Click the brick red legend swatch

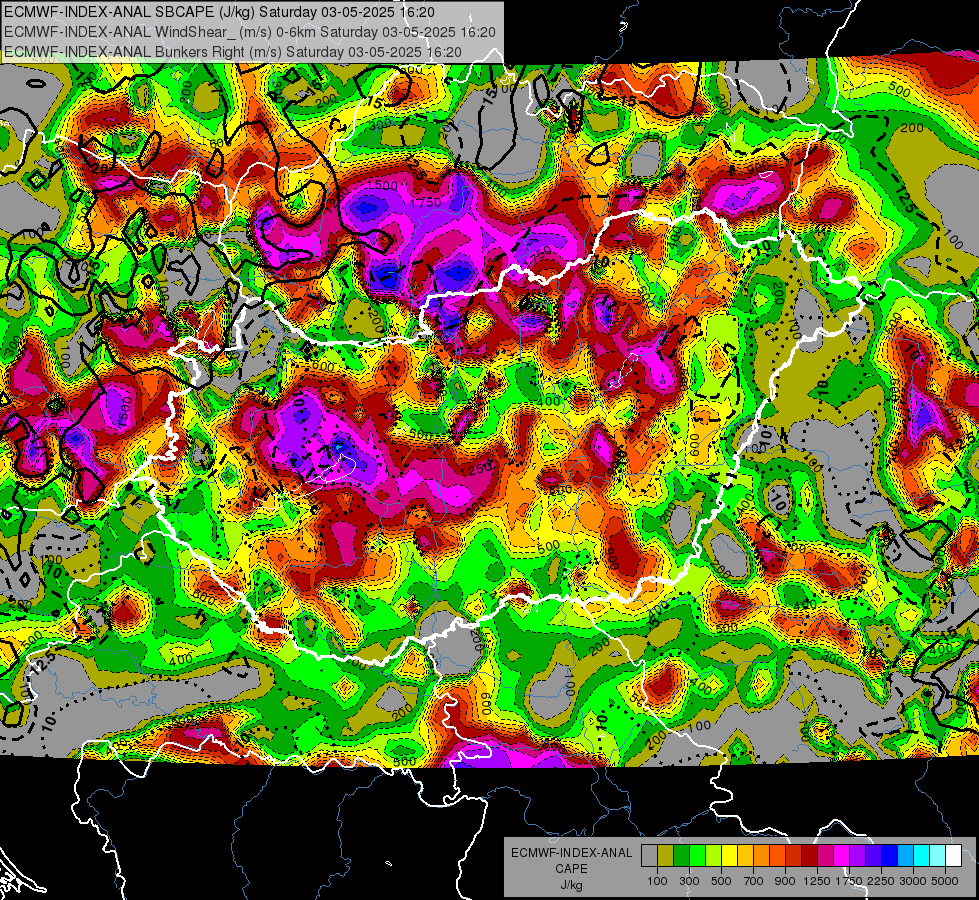coord(794,856)
